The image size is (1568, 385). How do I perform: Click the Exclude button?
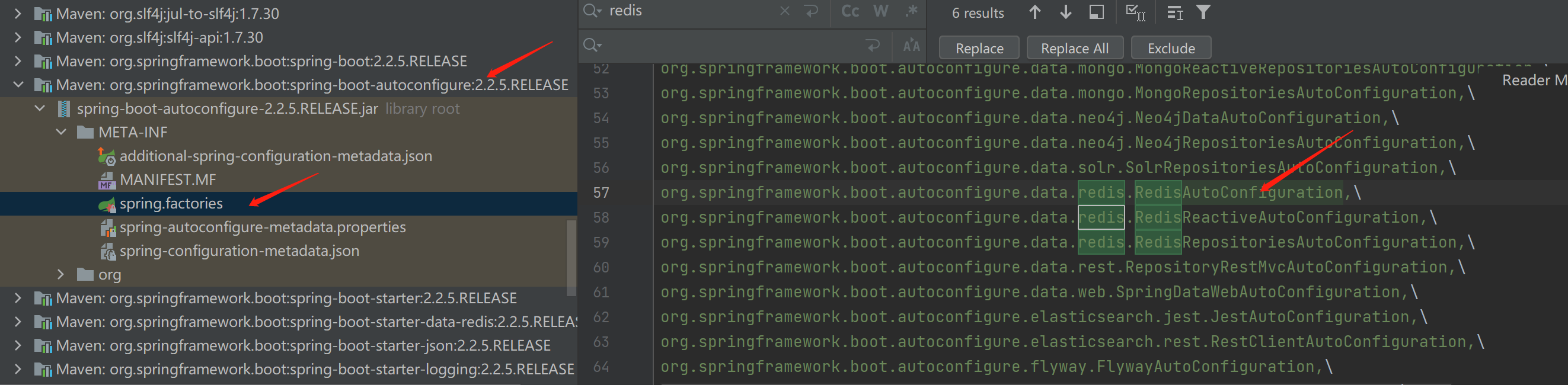[1171, 48]
